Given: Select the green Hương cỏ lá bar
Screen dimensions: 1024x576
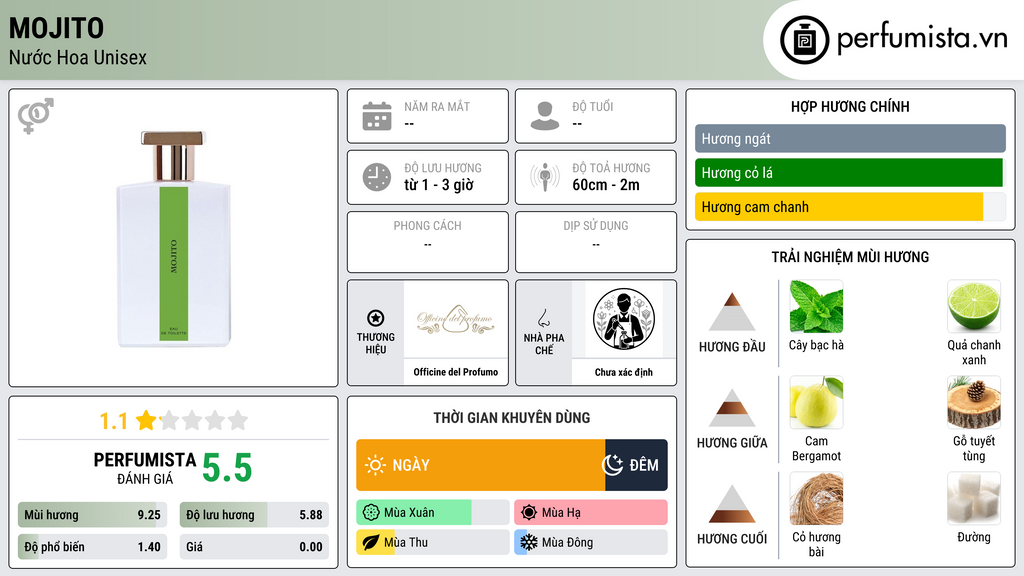Looking at the screenshot, I should point(850,173).
